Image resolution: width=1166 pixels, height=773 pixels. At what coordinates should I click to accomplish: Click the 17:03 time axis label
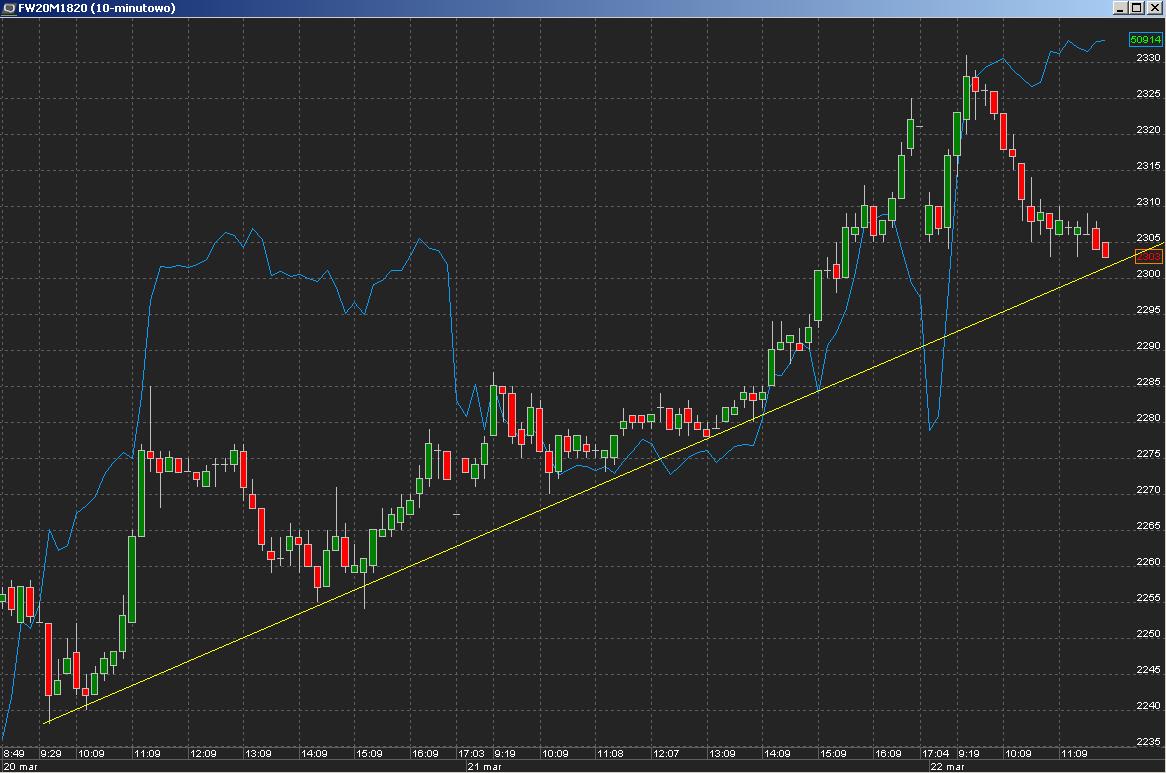(471, 754)
